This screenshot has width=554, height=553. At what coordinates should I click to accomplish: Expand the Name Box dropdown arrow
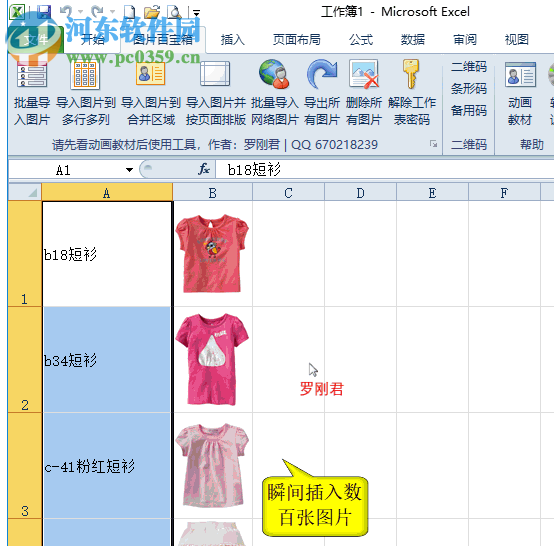point(129,170)
